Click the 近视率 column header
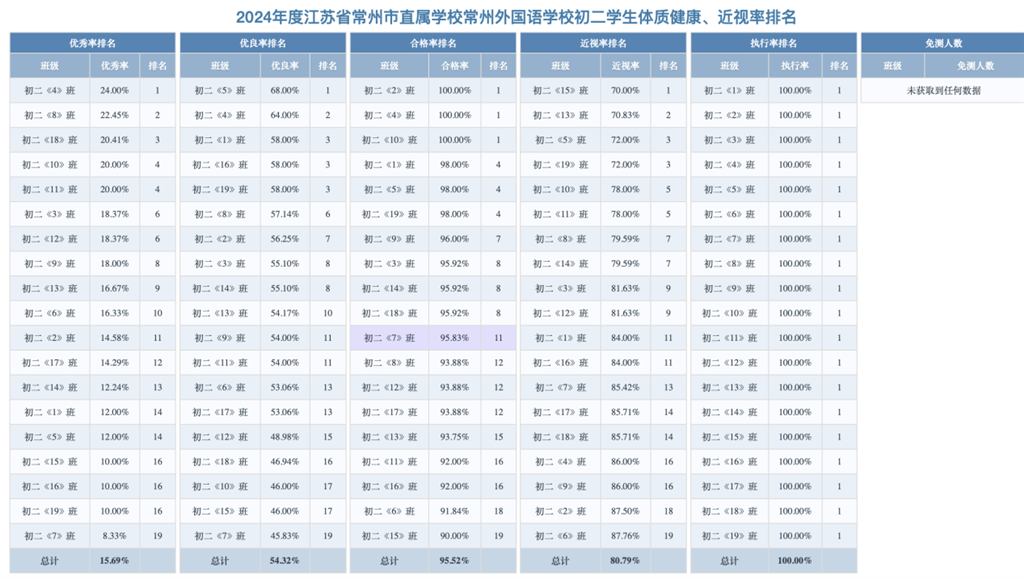 pyautogui.click(x=624, y=66)
